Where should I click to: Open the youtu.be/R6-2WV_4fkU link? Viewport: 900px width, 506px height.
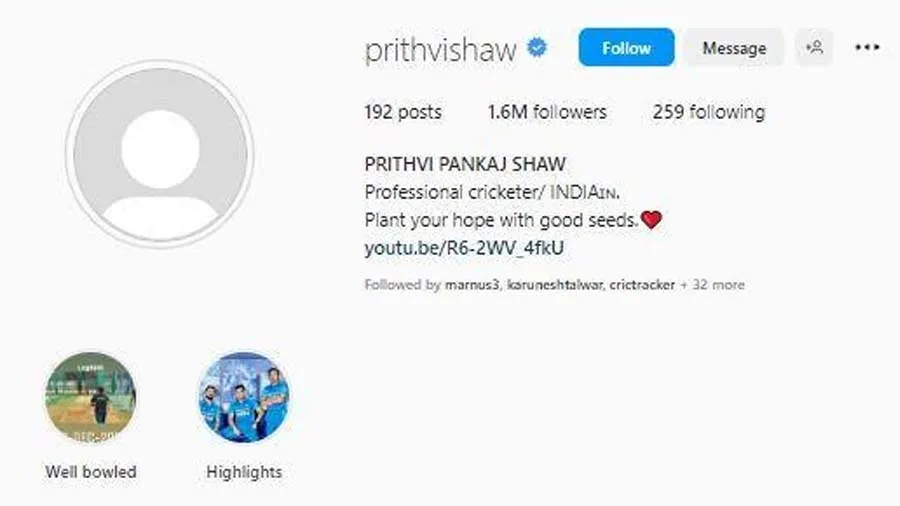coord(464,248)
